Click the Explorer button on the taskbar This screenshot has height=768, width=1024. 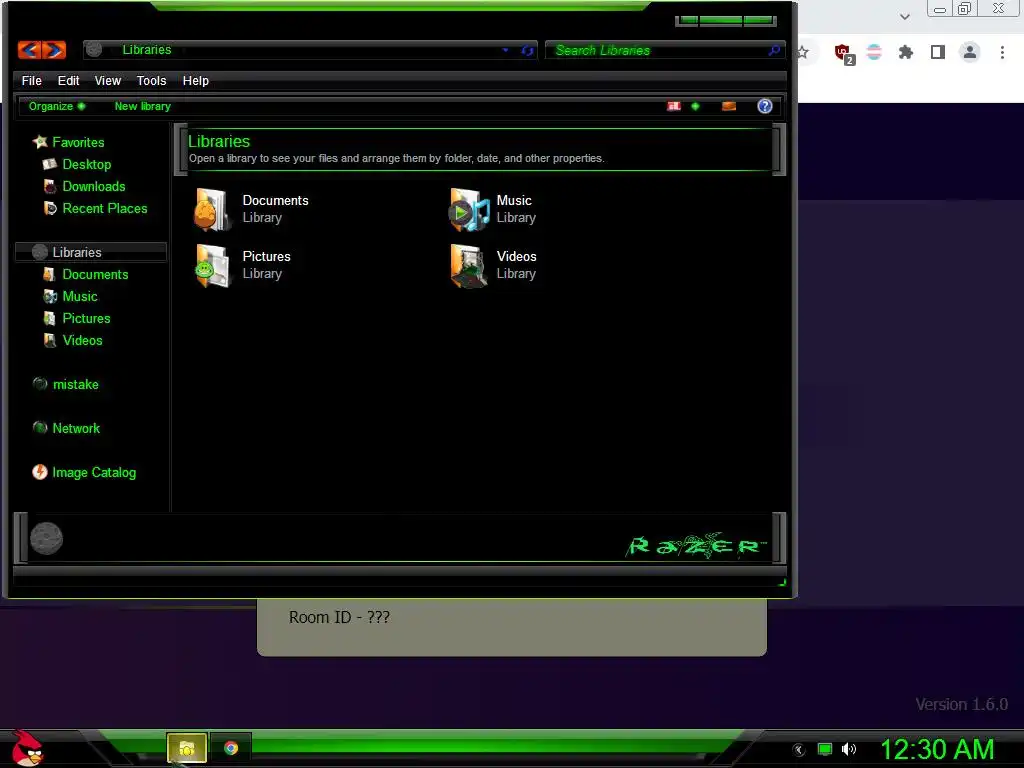coord(187,748)
